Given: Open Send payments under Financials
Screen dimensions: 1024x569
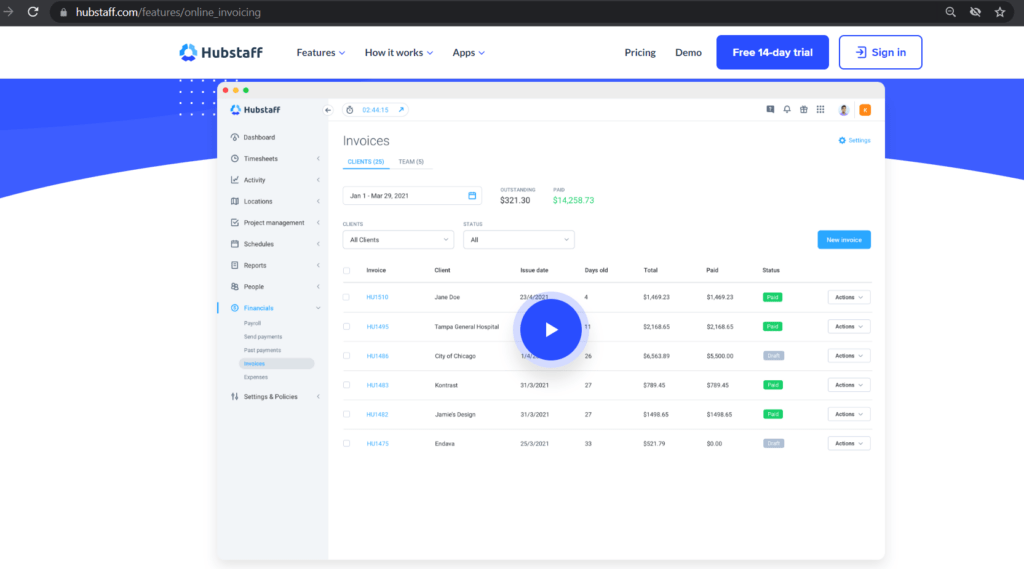Looking at the screenshot, I should pos(263,337).
